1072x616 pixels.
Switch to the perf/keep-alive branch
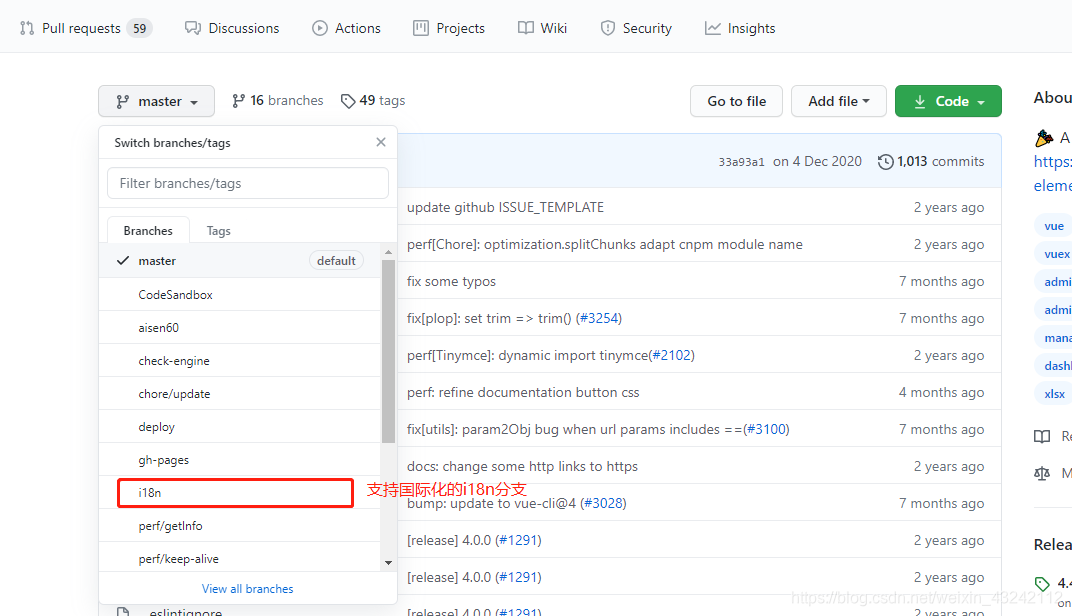239,559
